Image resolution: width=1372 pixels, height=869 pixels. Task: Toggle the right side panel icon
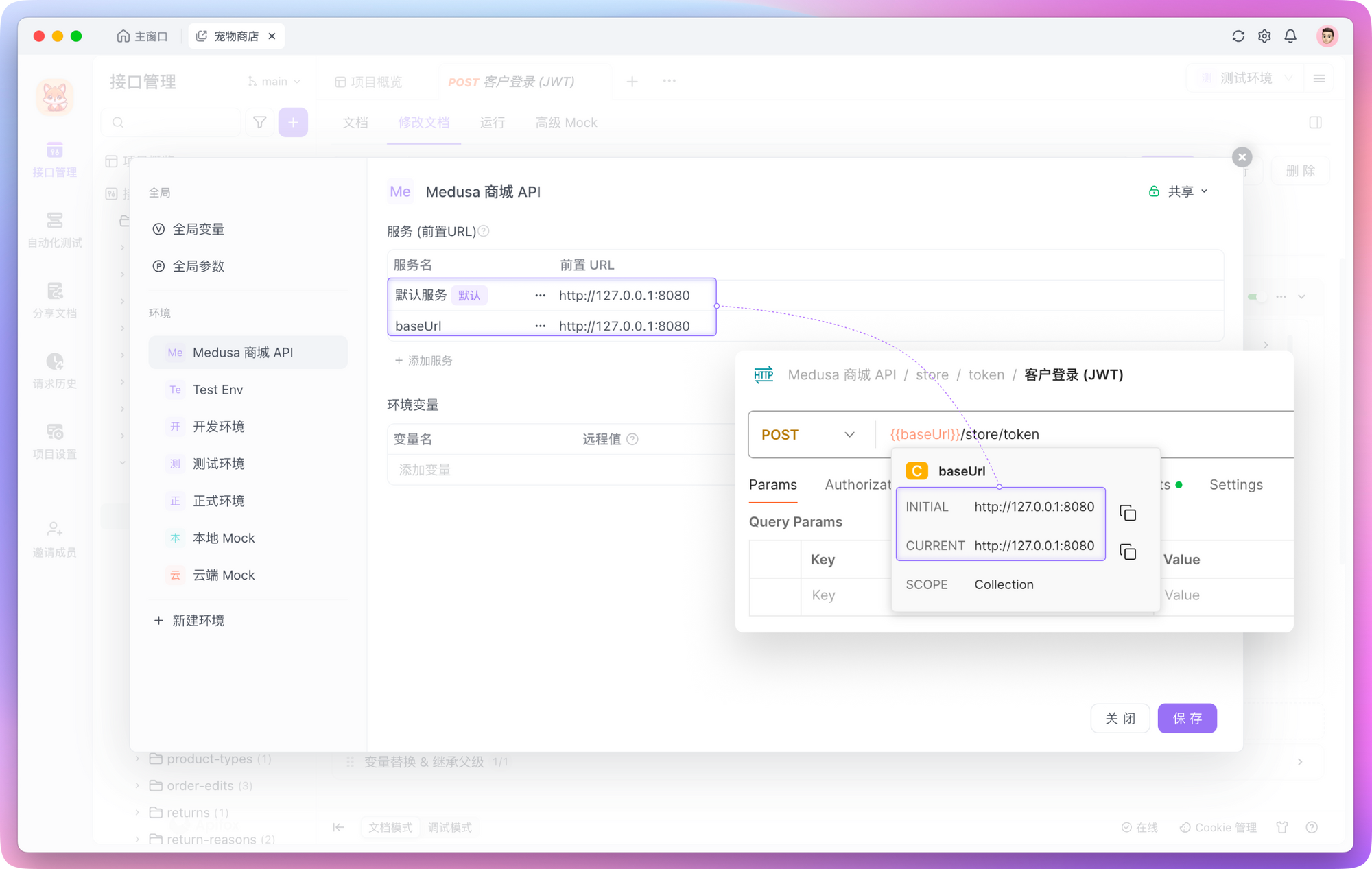[x=1315, y=122]
